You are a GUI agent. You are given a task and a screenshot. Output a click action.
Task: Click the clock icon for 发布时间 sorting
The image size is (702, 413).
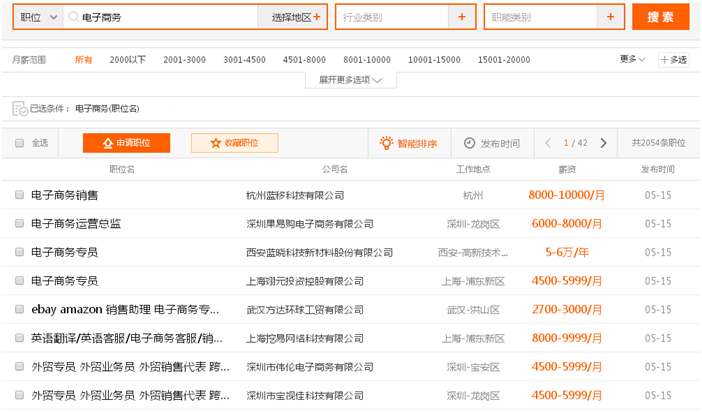pyautogui.click(x=469, y=143)
